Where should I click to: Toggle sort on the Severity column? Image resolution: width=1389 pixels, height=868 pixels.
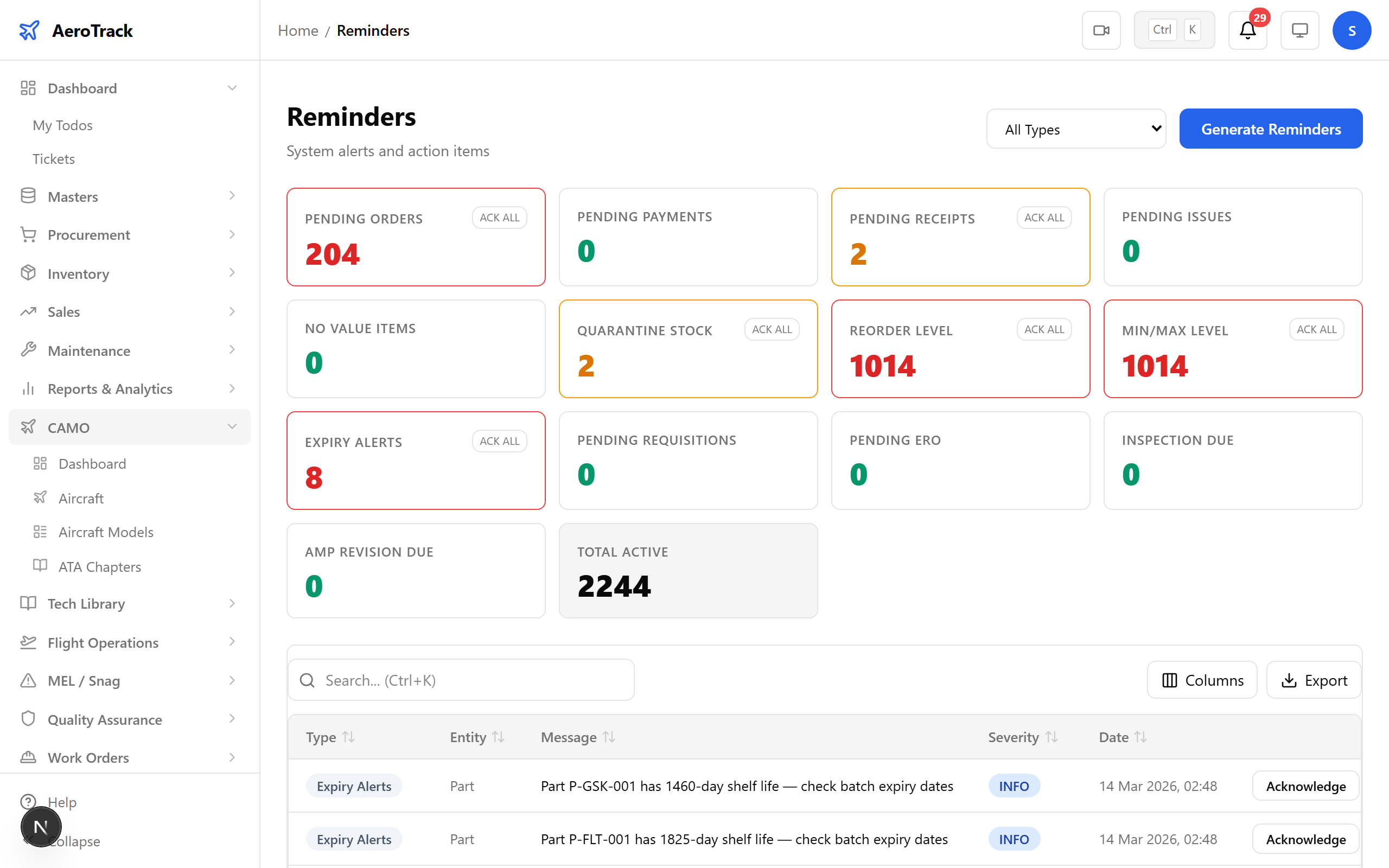tap(1053, 737)
